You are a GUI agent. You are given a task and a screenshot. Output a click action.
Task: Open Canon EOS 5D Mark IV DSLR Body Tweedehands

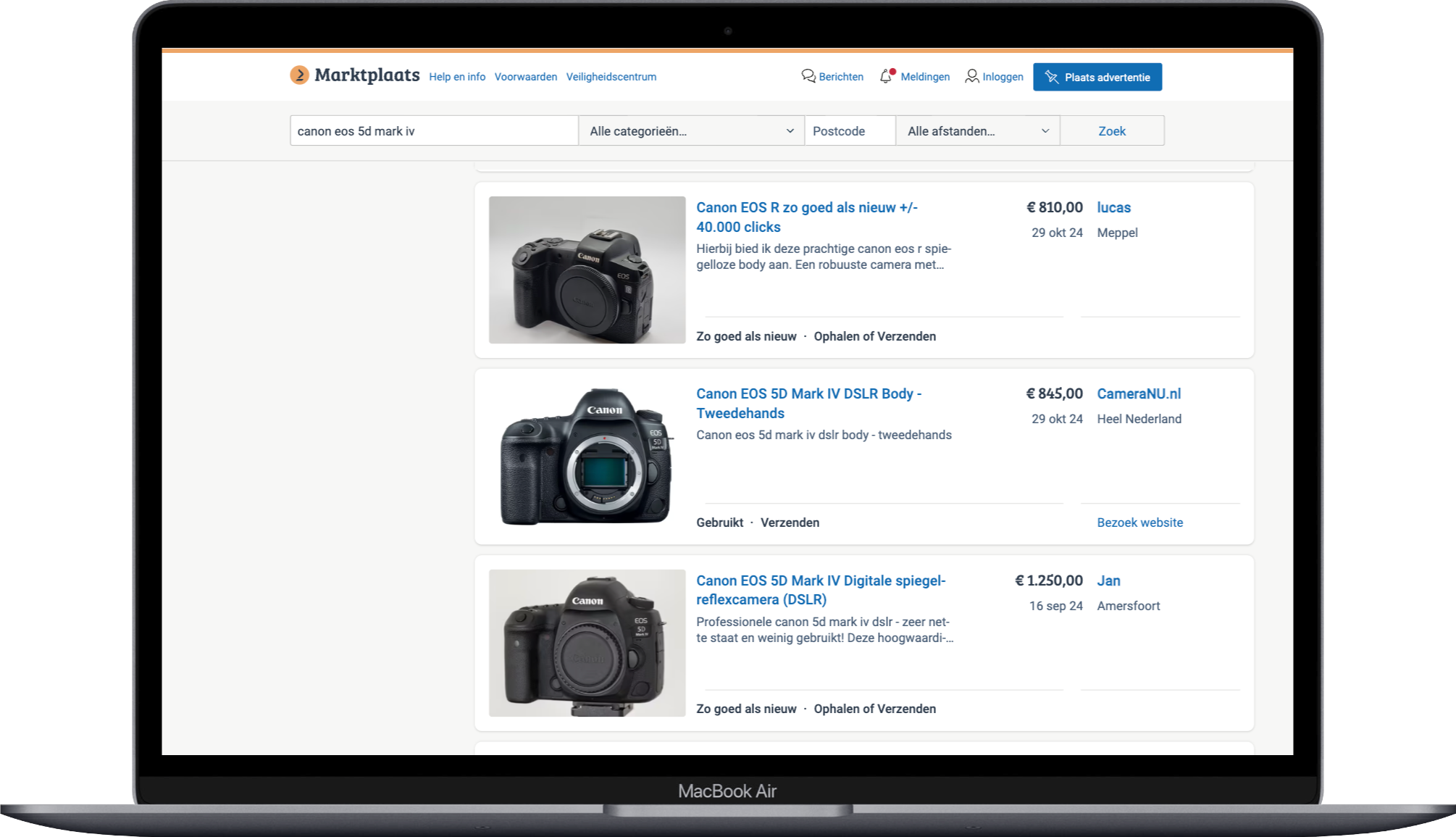[x=808, y=404]
